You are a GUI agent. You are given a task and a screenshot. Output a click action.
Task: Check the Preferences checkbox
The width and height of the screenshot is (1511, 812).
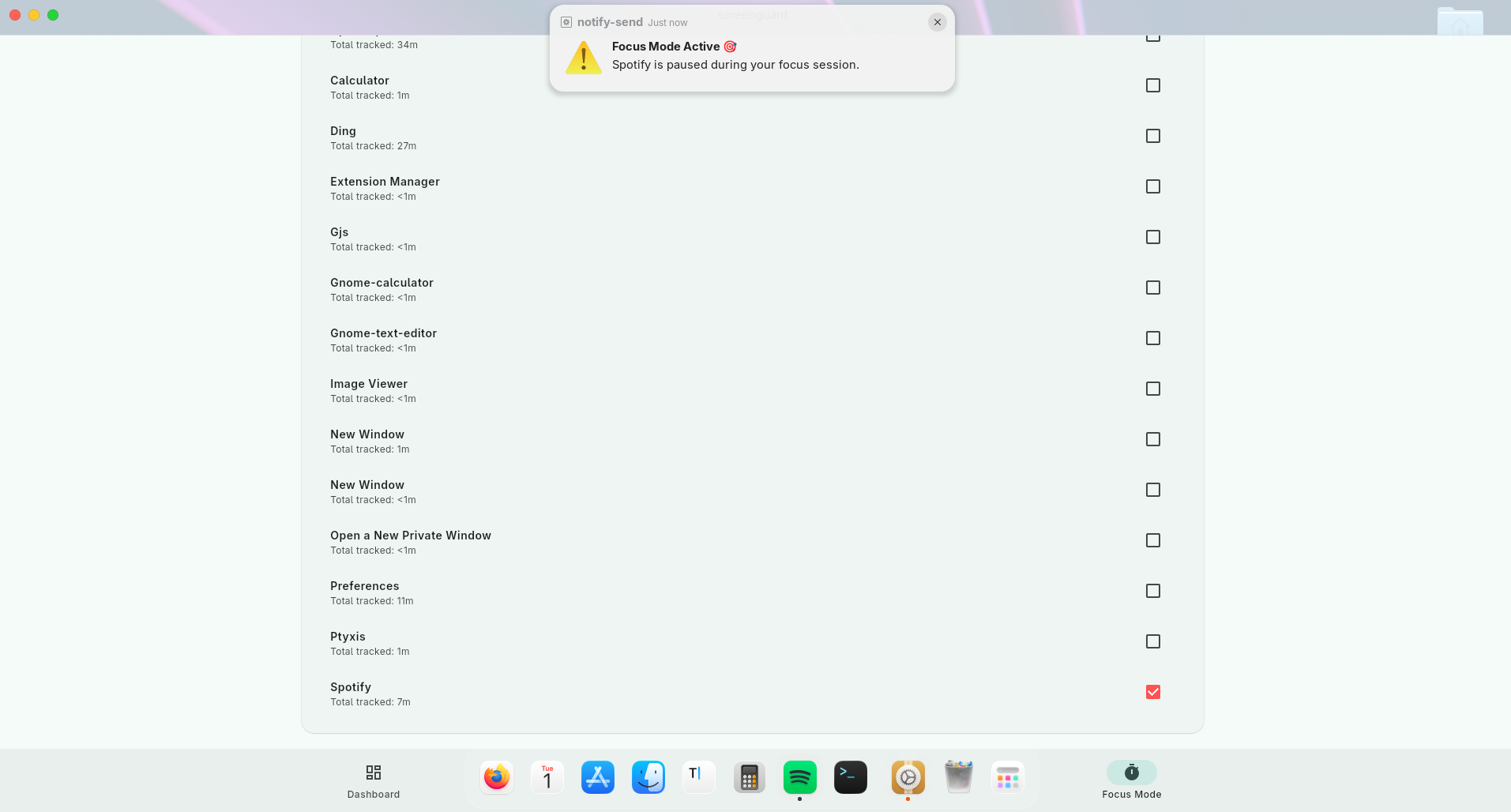[1153, 591]
